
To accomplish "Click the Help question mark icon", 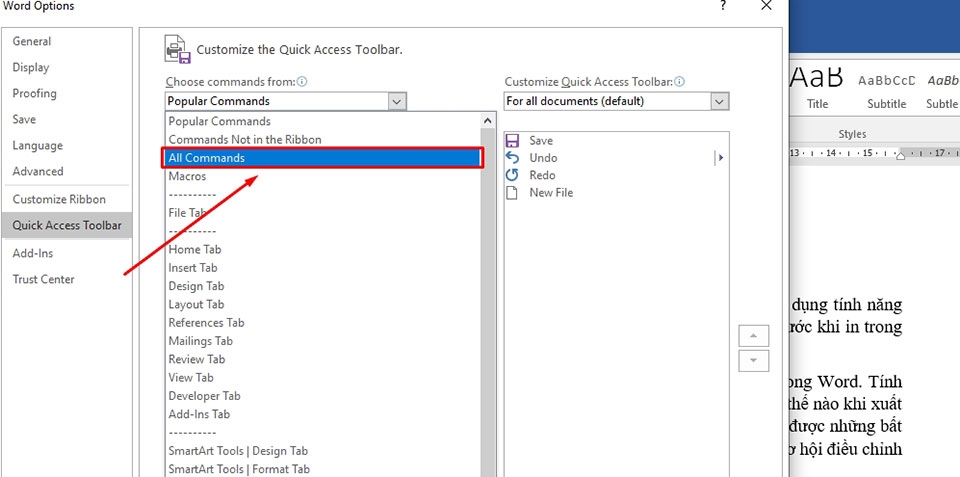I will pyautogui.click(x=723, y=6).
